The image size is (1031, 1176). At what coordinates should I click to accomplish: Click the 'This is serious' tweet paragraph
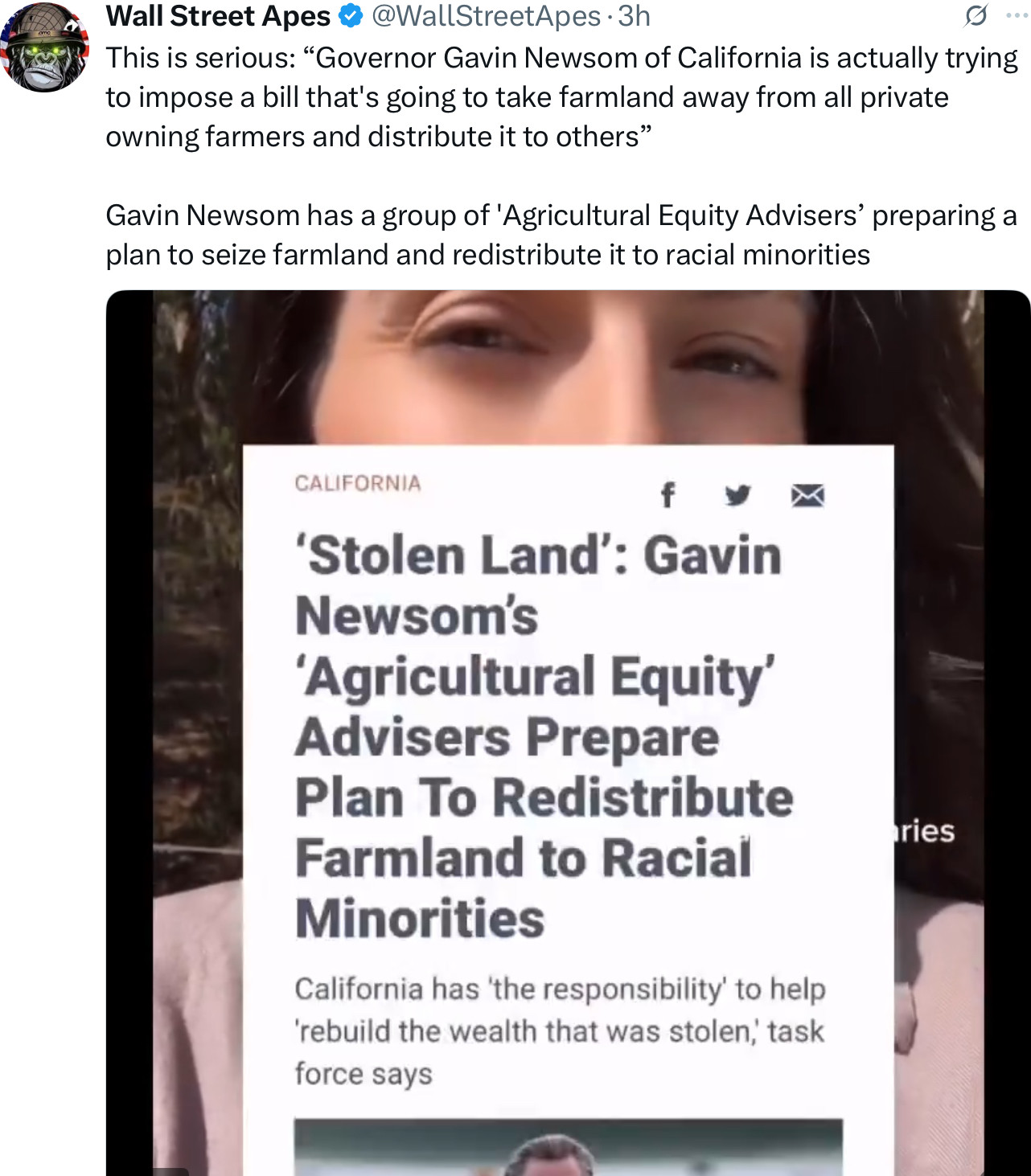click(x=562, y=97)
